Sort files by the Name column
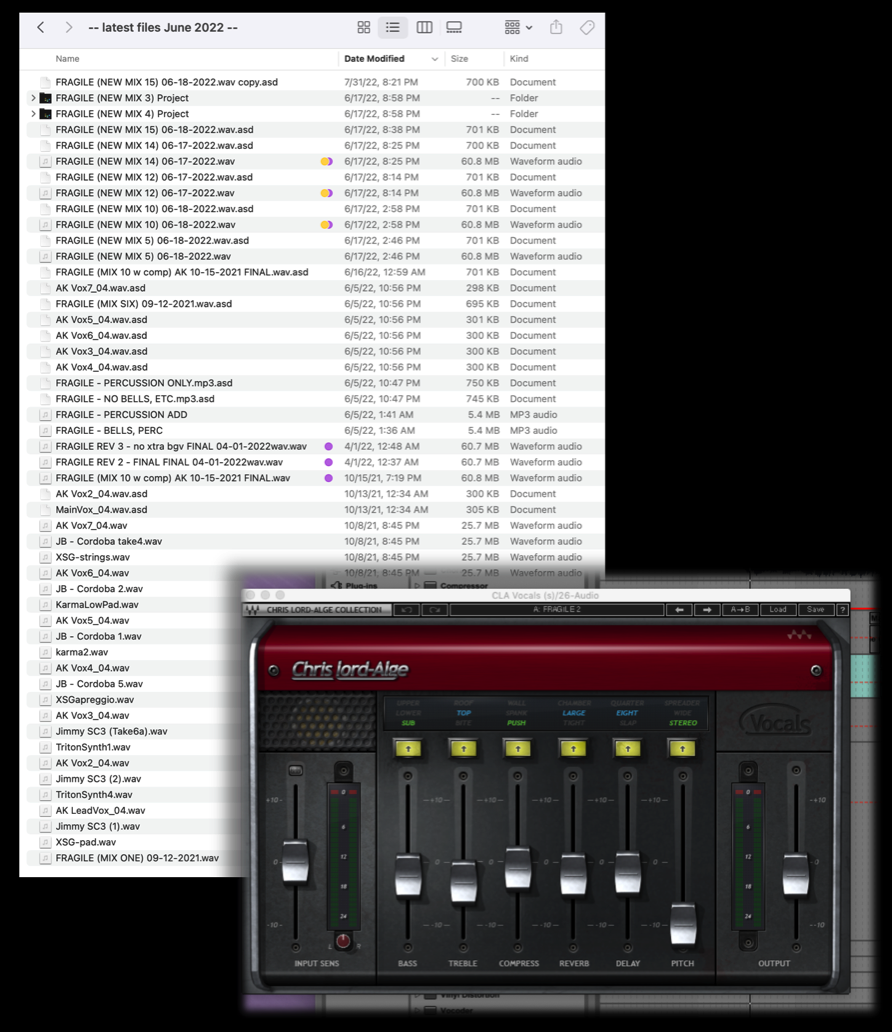 [x=67, y=59]
